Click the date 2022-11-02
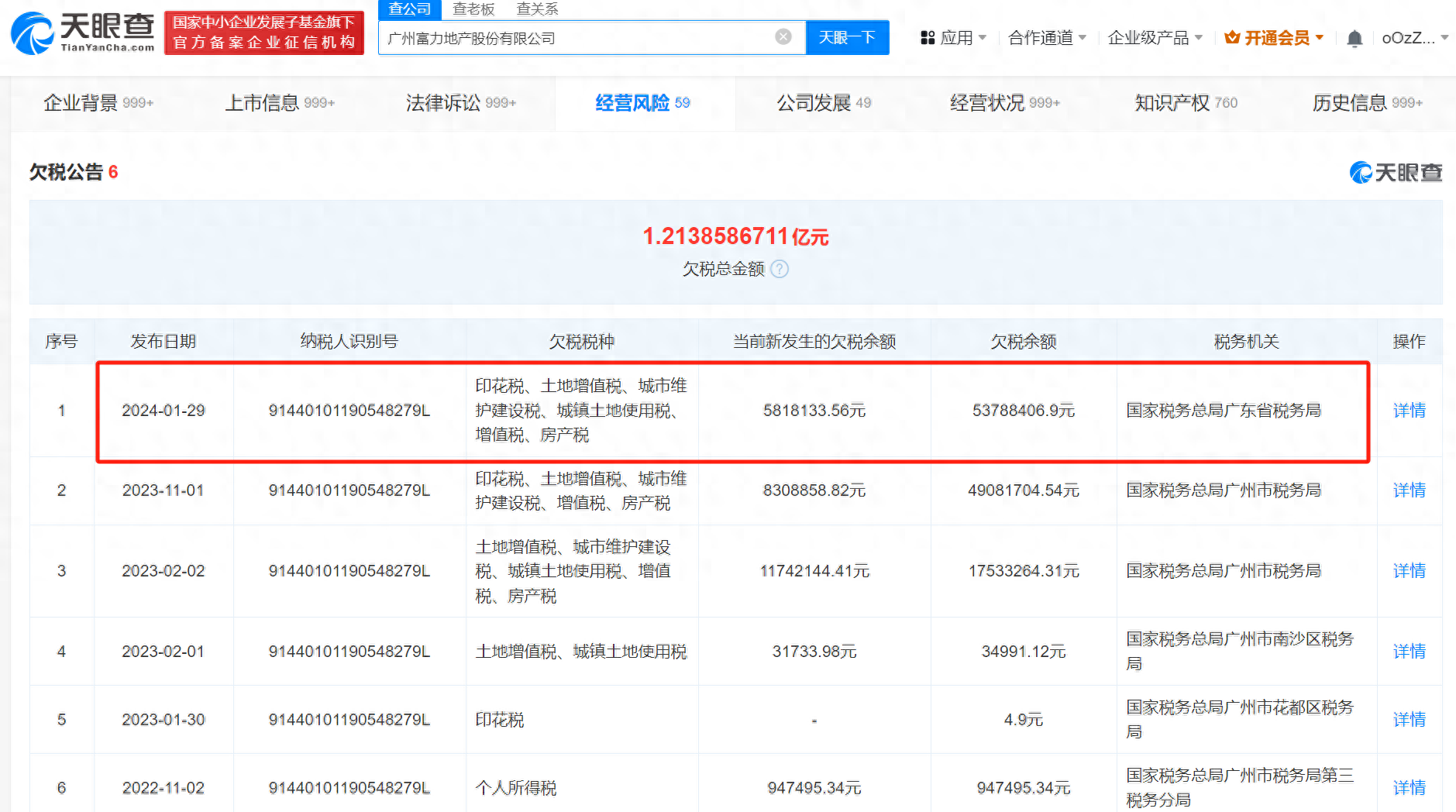The width and height of the screenshot is (1456, 812). tap(163, 788)
